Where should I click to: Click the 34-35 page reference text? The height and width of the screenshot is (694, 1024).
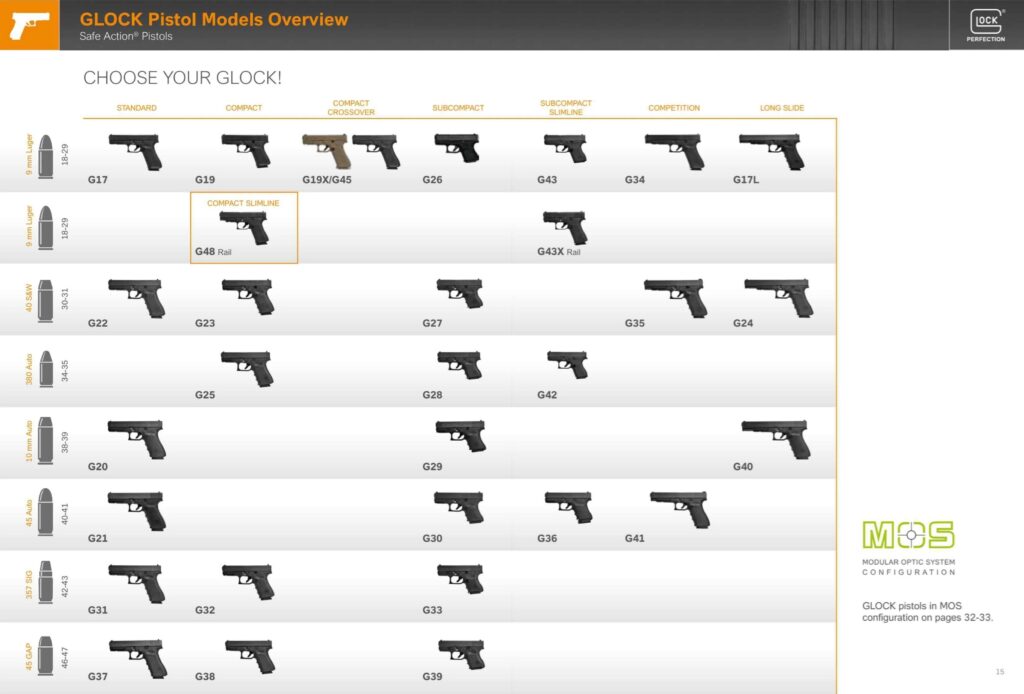pyautogui.click(x=65, y=371)
